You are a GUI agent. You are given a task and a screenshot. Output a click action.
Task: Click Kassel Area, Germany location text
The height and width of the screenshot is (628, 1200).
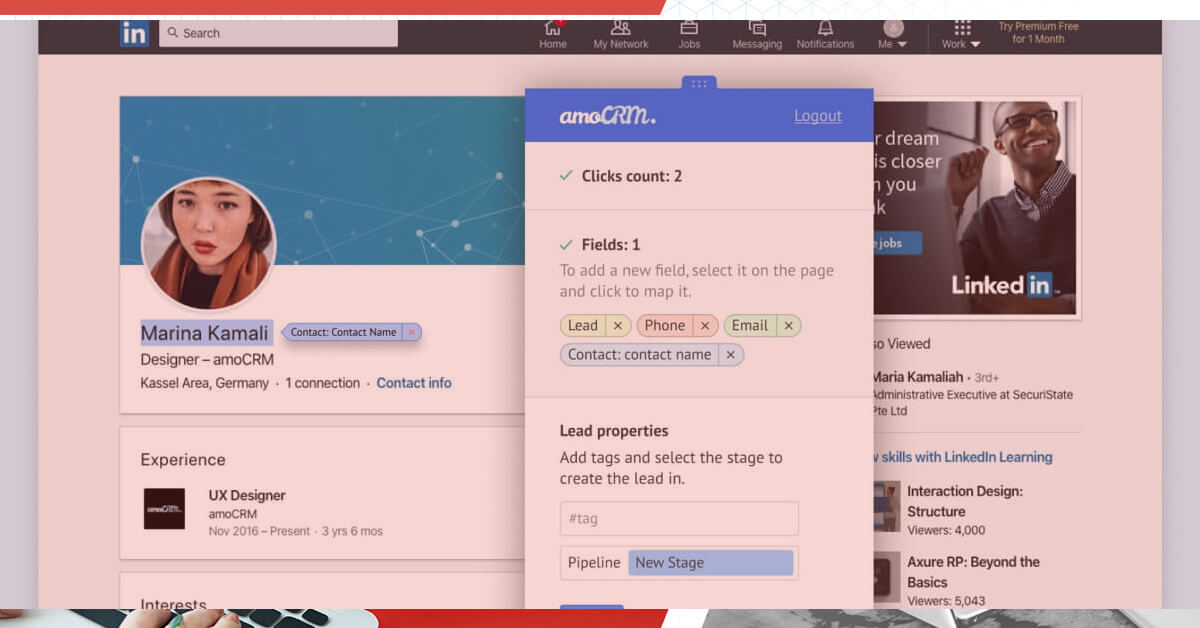pyautogui.click(x=204, y=383)
